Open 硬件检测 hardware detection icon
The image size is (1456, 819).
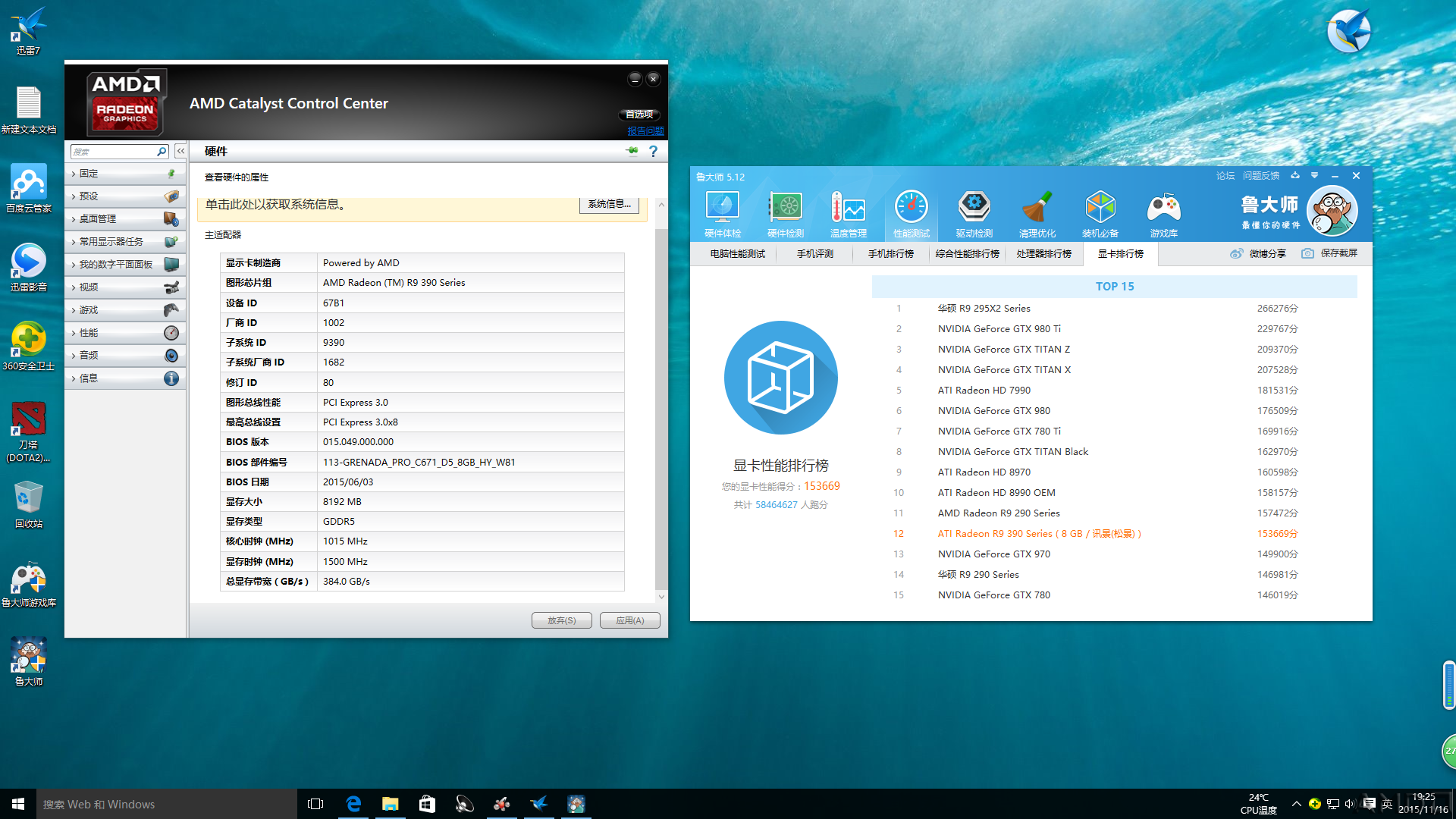(x=785, y=214)
